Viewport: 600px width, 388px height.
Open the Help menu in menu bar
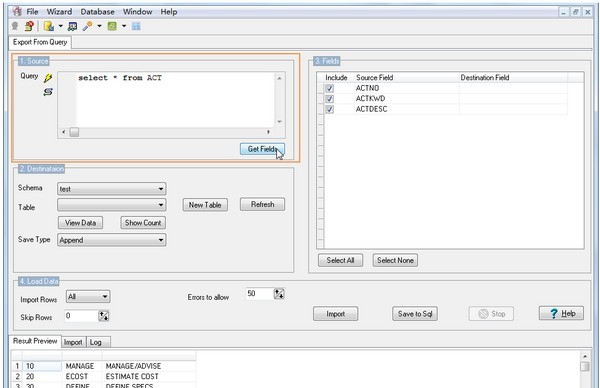pyautogui.click(x=169, y=11)
